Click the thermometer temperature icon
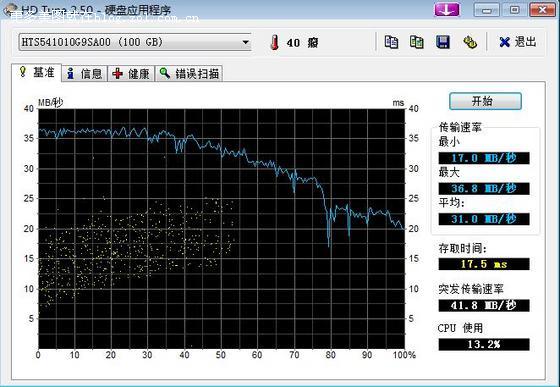The height and width of the screenshot is (387, 560). (275, 42)
